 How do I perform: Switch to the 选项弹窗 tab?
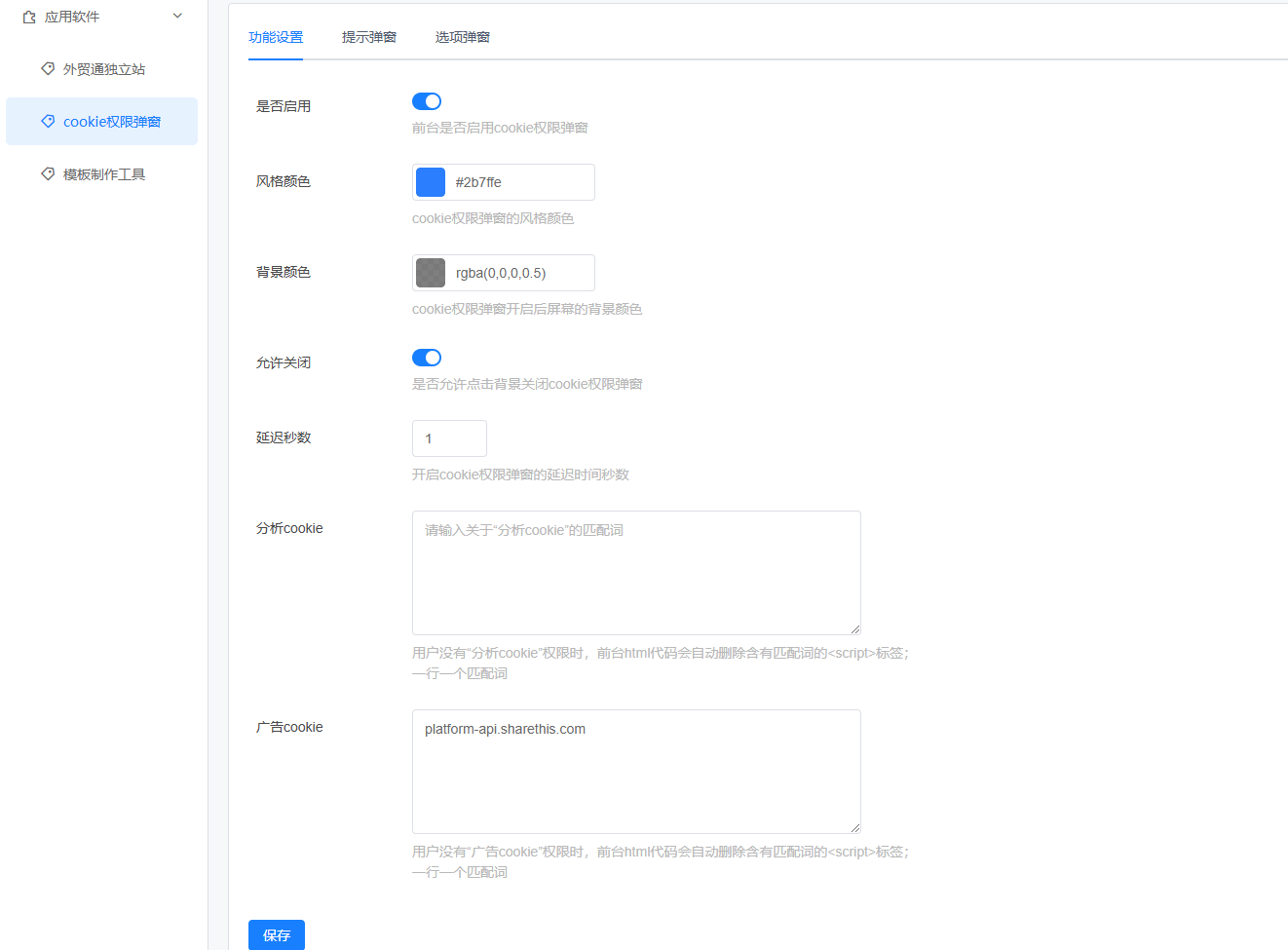[x=462, y=37]
